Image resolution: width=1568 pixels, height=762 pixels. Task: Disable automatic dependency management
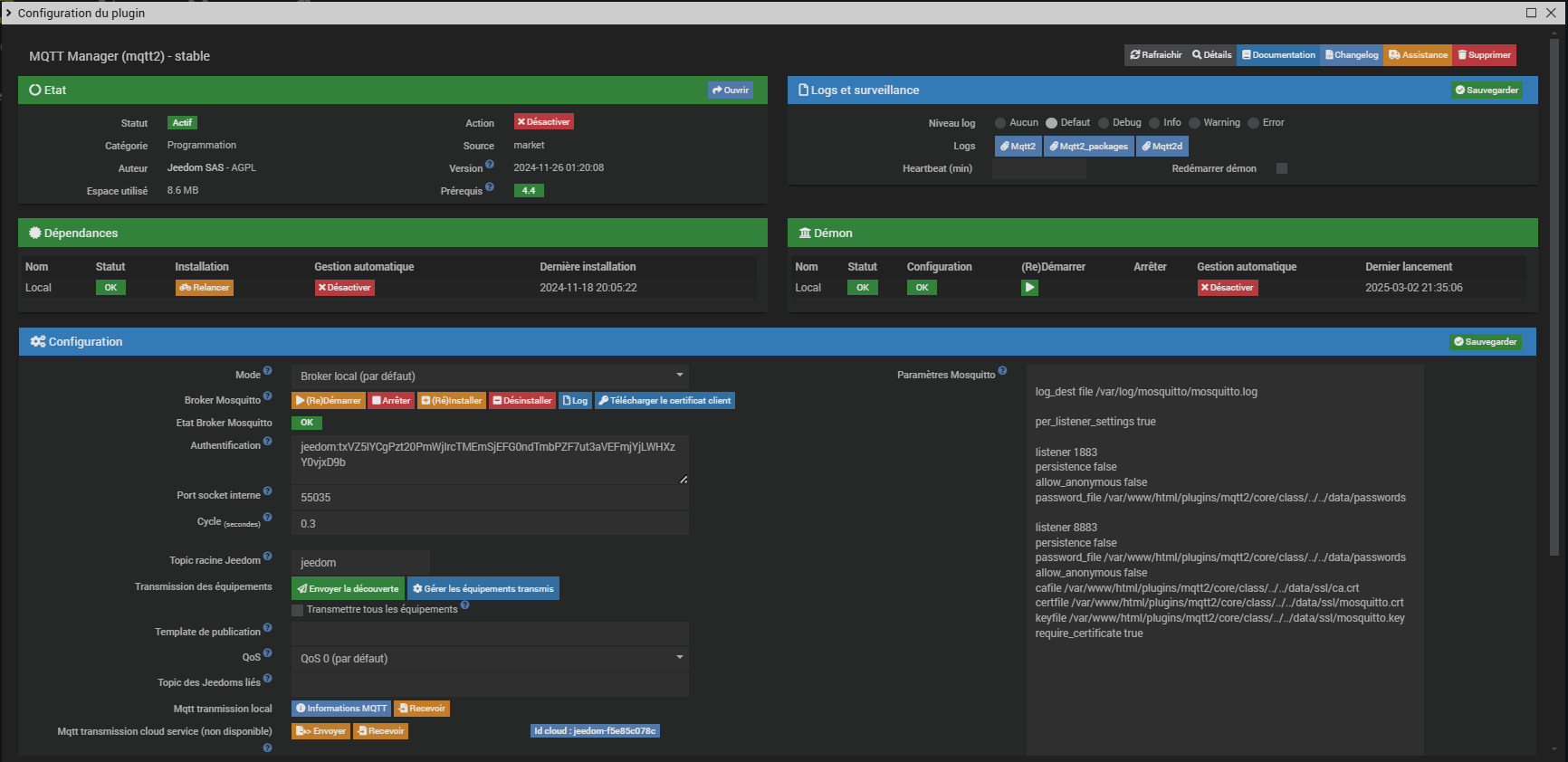[x=345, y=288]
